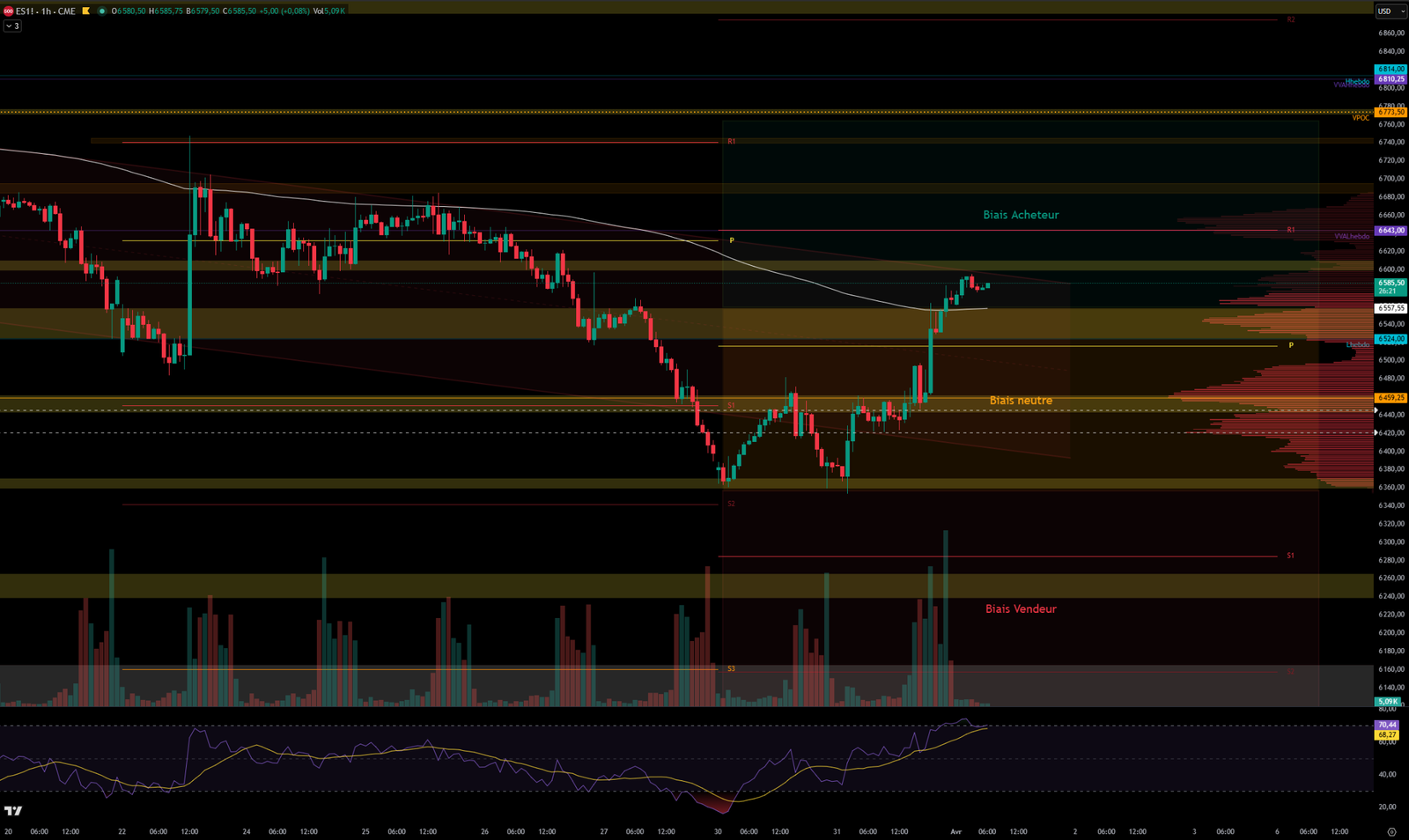Click the volume value 5,09K in the legend
This screenshot has height=840, width=1409.
tap(332, 11)
